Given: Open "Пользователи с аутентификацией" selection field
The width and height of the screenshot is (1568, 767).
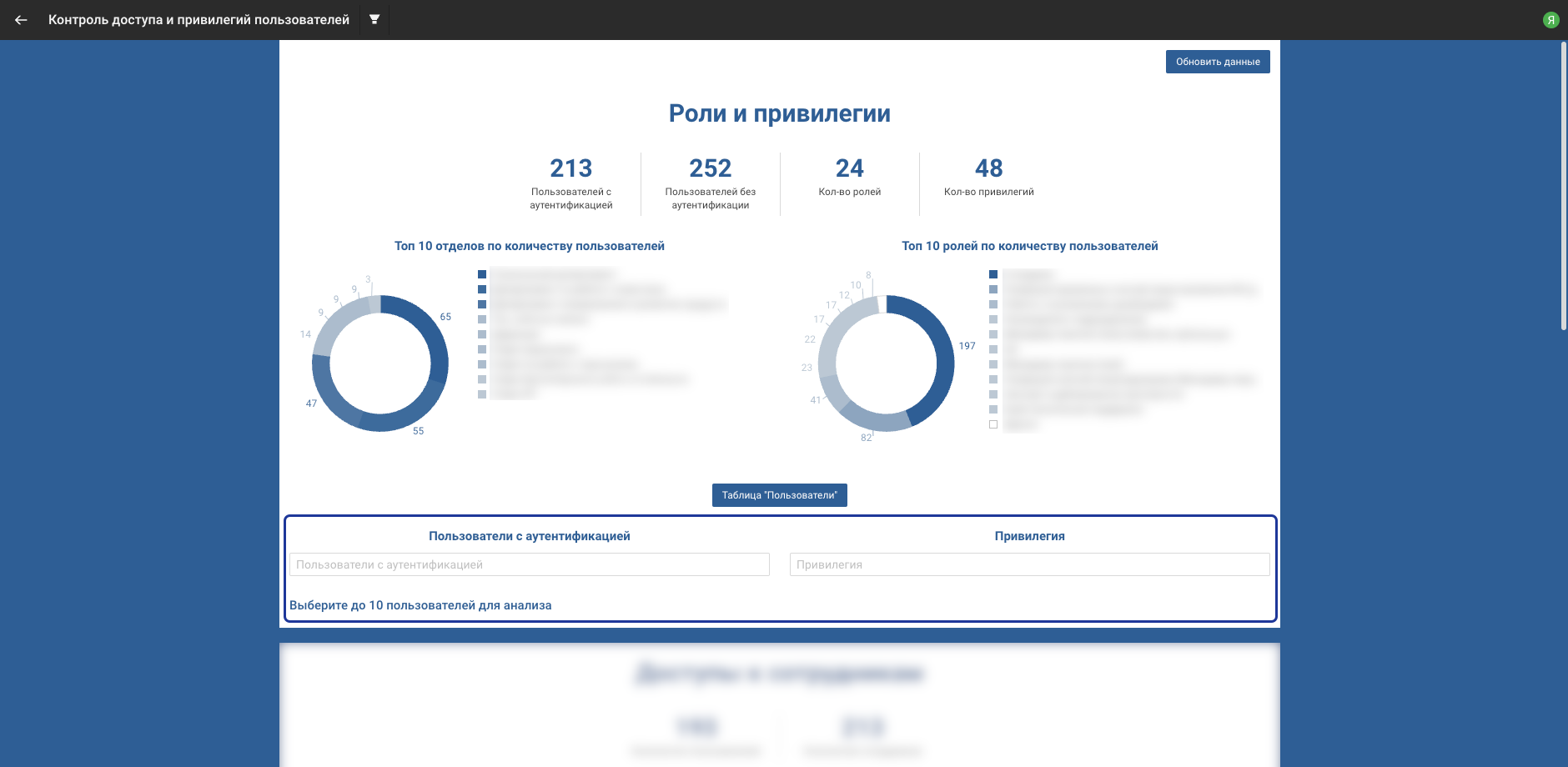Looking at the screenshot, I should (529, 564).
